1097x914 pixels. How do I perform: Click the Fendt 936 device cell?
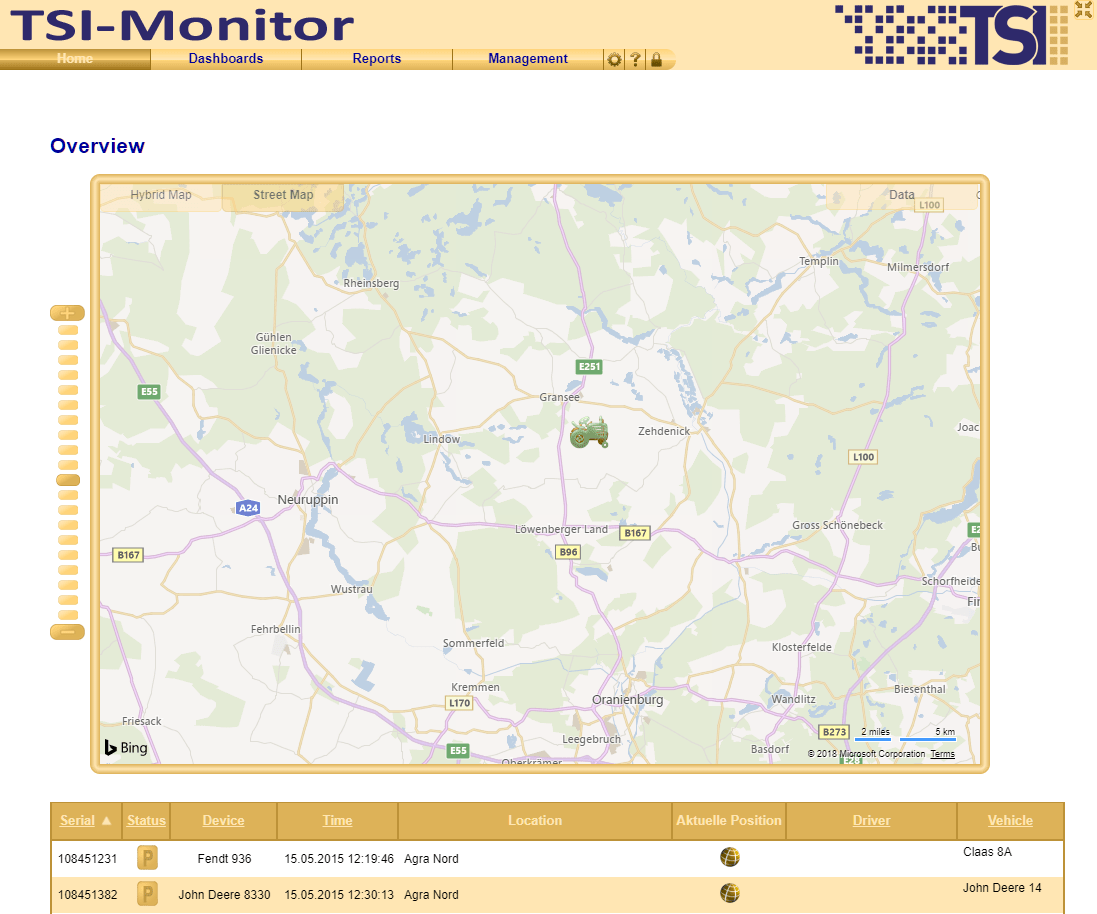coord(224,859)
